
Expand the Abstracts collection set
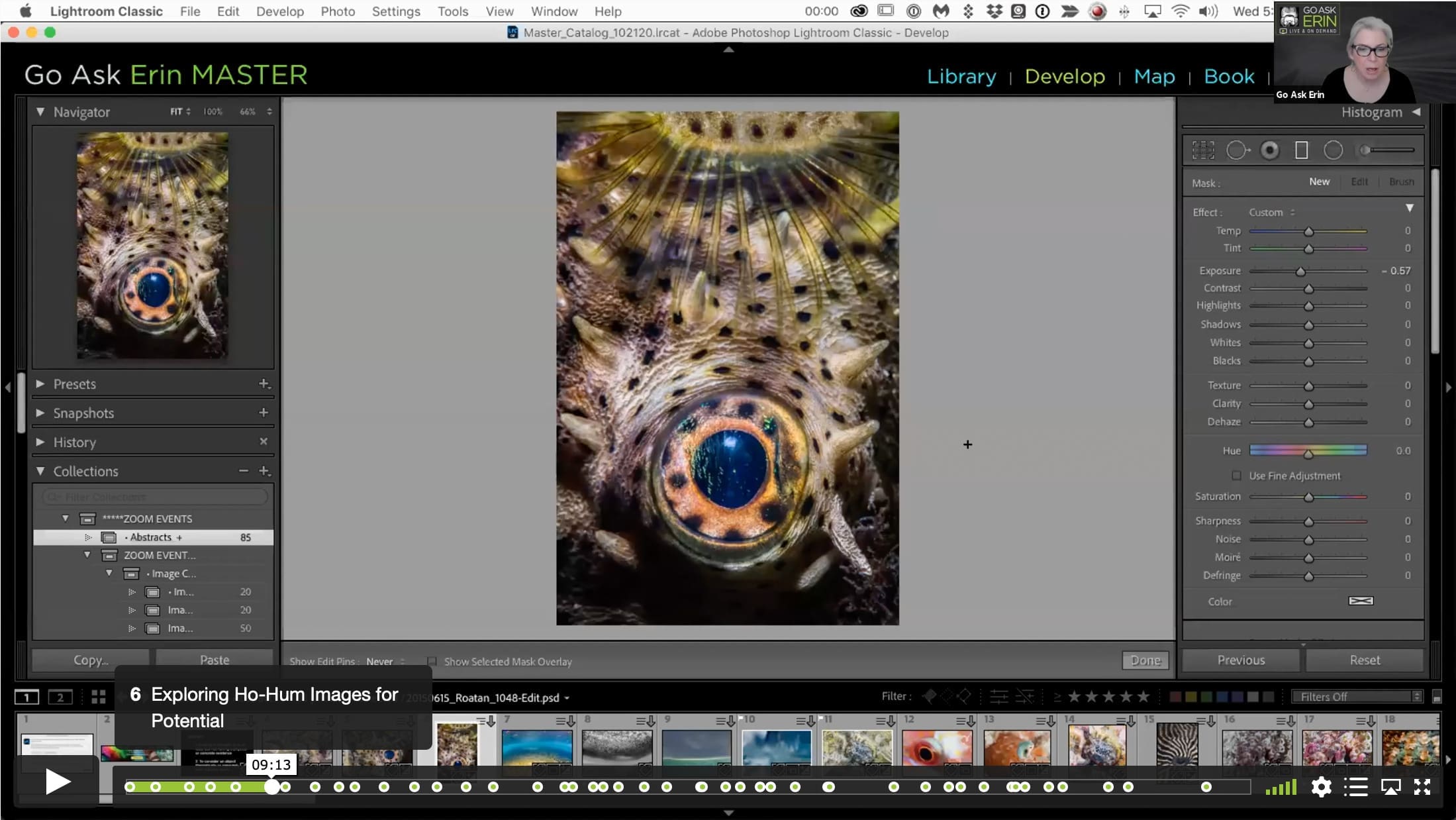(x=87, y=537)
